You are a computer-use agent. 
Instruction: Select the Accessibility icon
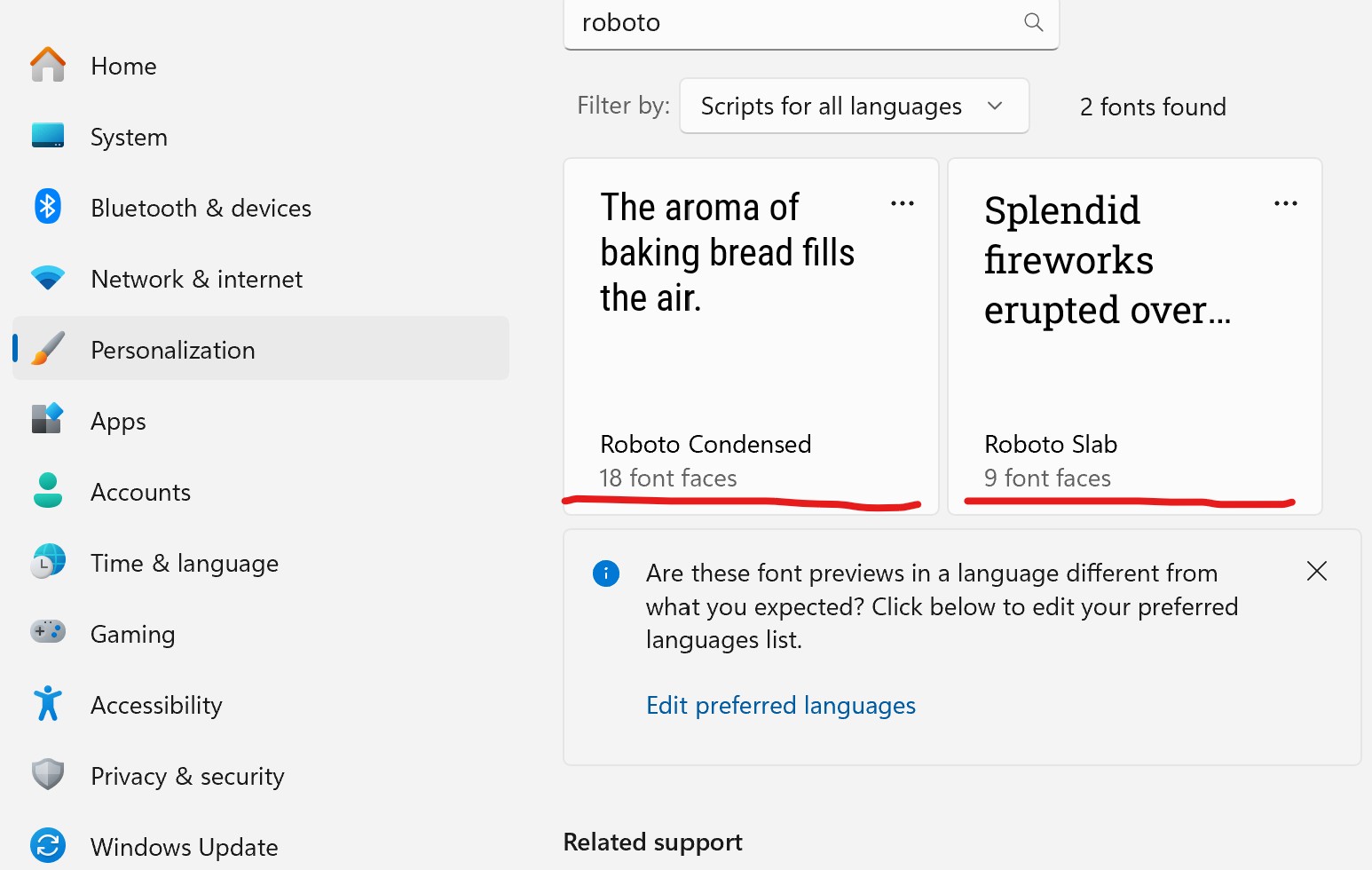(48, 704)
